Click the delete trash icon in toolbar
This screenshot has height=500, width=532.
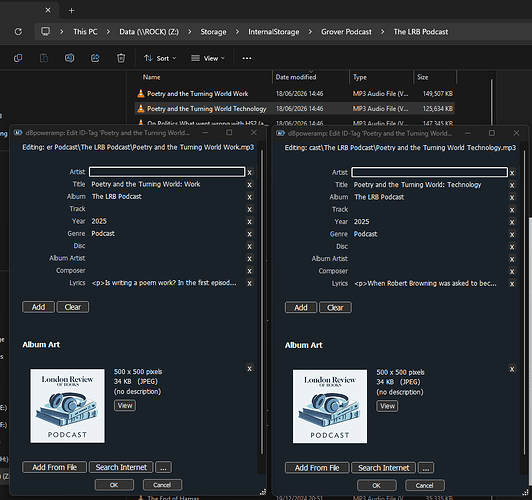(x=121, y=58)
